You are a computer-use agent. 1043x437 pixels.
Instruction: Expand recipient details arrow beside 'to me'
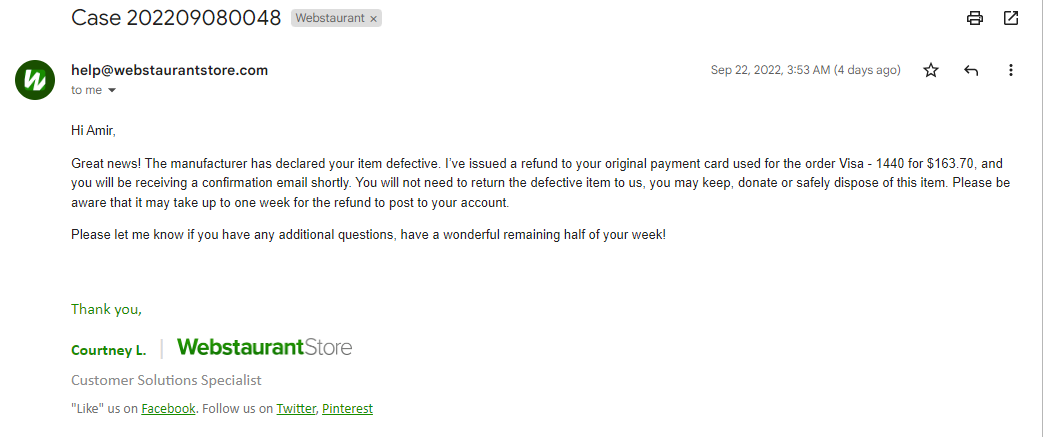(x=111, y=90)
